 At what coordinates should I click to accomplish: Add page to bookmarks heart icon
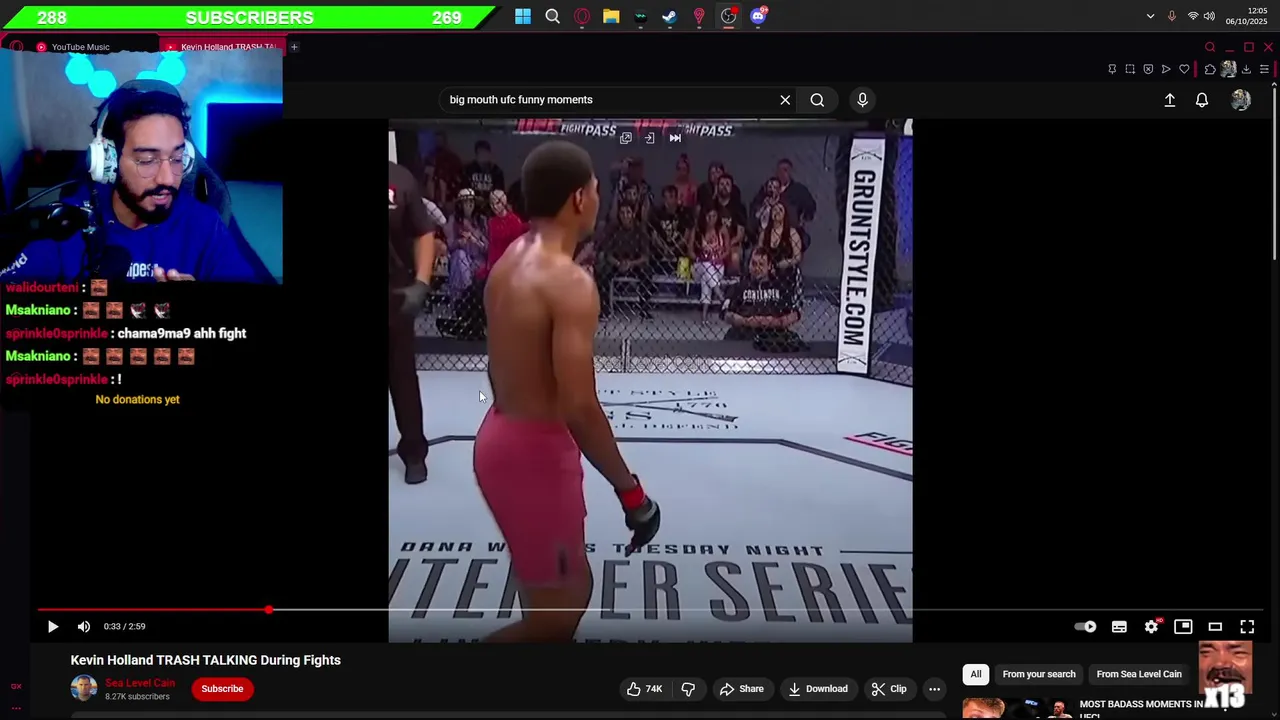pos(1184,69)
